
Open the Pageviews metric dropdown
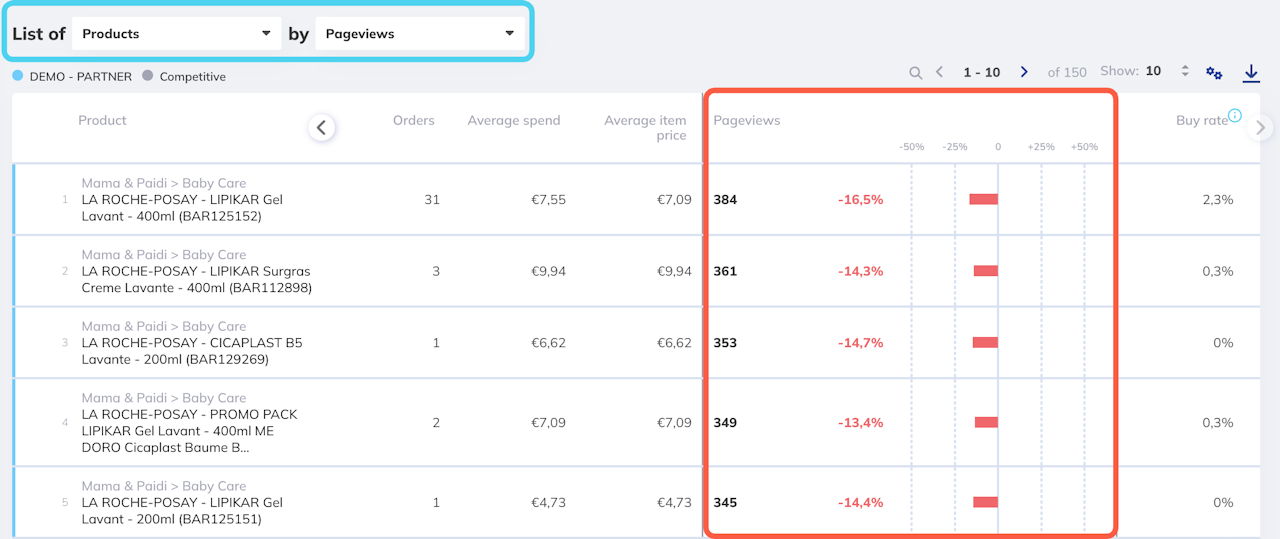419,34
